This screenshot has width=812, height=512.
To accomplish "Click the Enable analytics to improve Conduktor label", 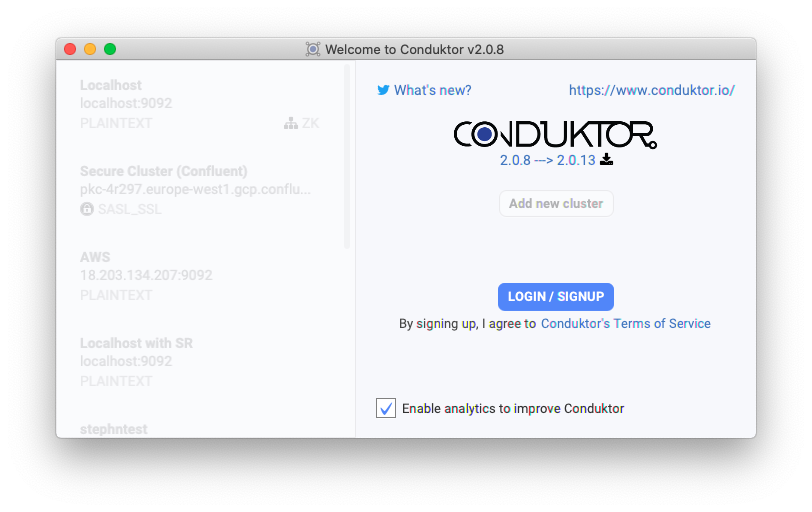I will tap(513, 408).
